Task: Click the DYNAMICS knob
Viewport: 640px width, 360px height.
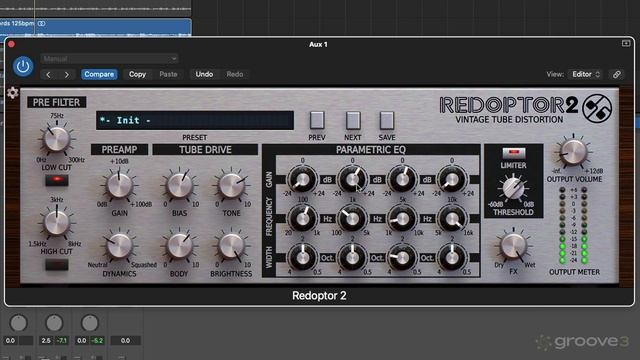Action: 119,246
